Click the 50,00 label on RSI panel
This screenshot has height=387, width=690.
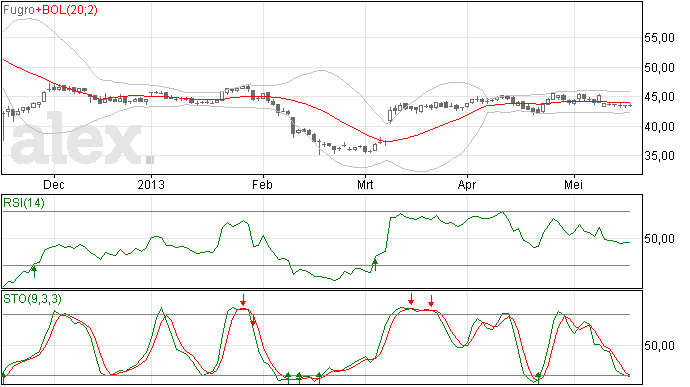pyautogui.click(x=659, y=239)
